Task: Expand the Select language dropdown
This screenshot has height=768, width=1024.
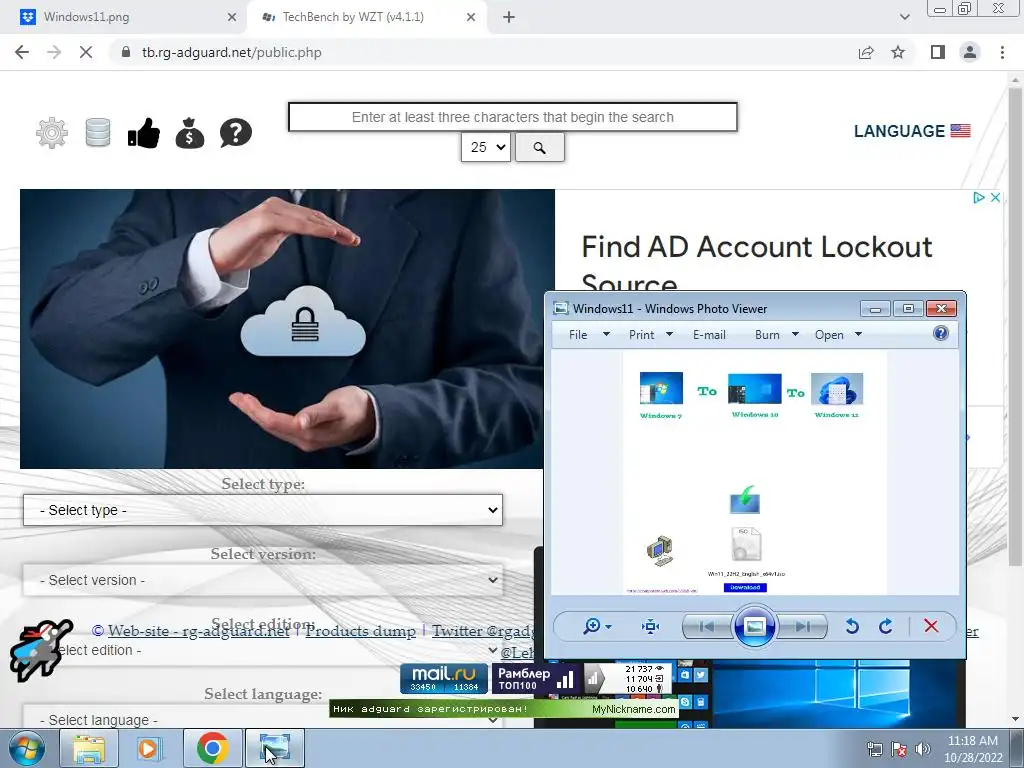Action: [x=263, y=718]
